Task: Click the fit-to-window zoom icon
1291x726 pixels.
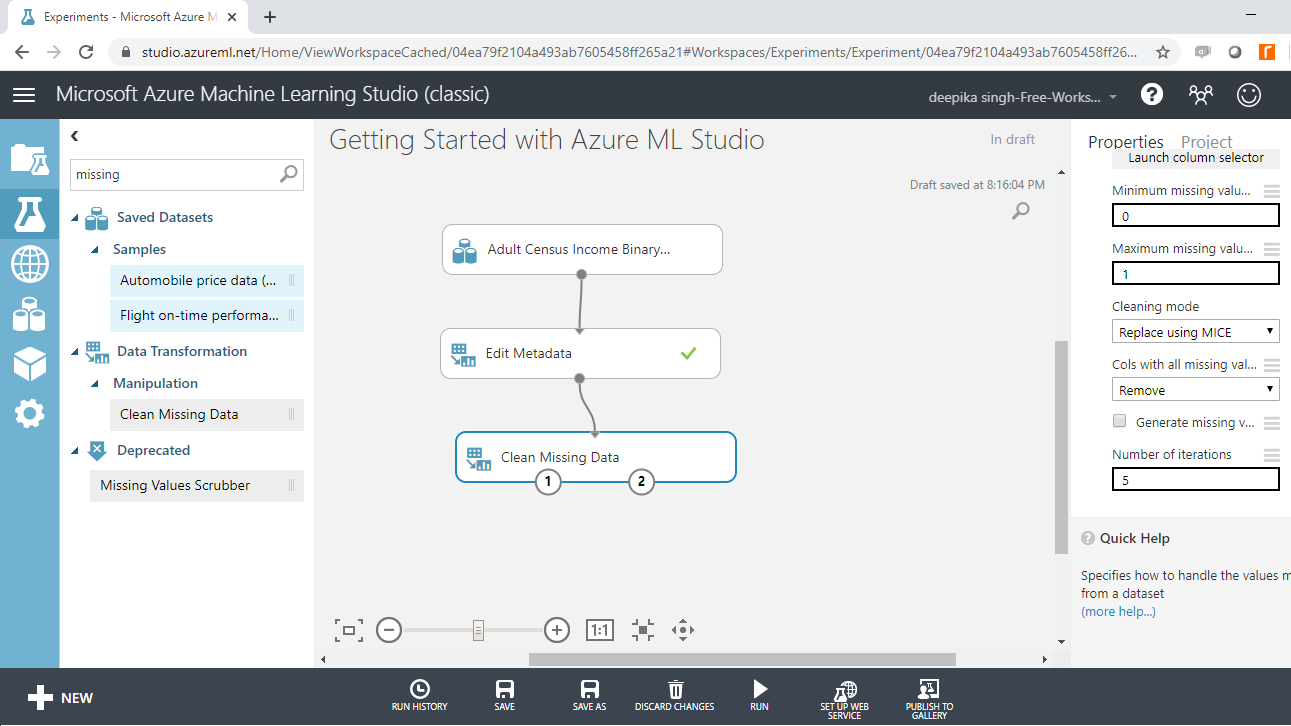Action: pyautogui.click(x=348, y=630)
